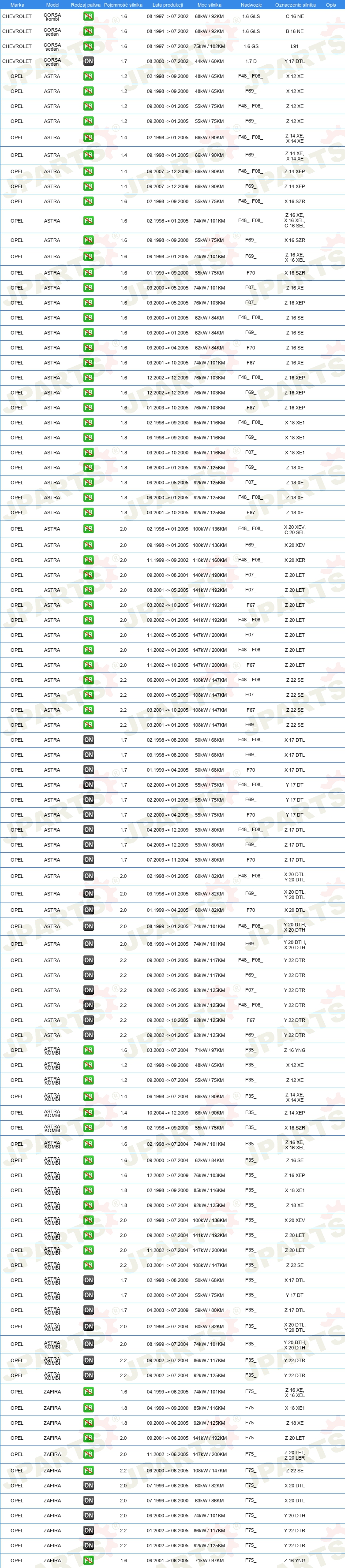345x1568 pixels.
Task: Click the Marka column header
Action: pos(17,5)
